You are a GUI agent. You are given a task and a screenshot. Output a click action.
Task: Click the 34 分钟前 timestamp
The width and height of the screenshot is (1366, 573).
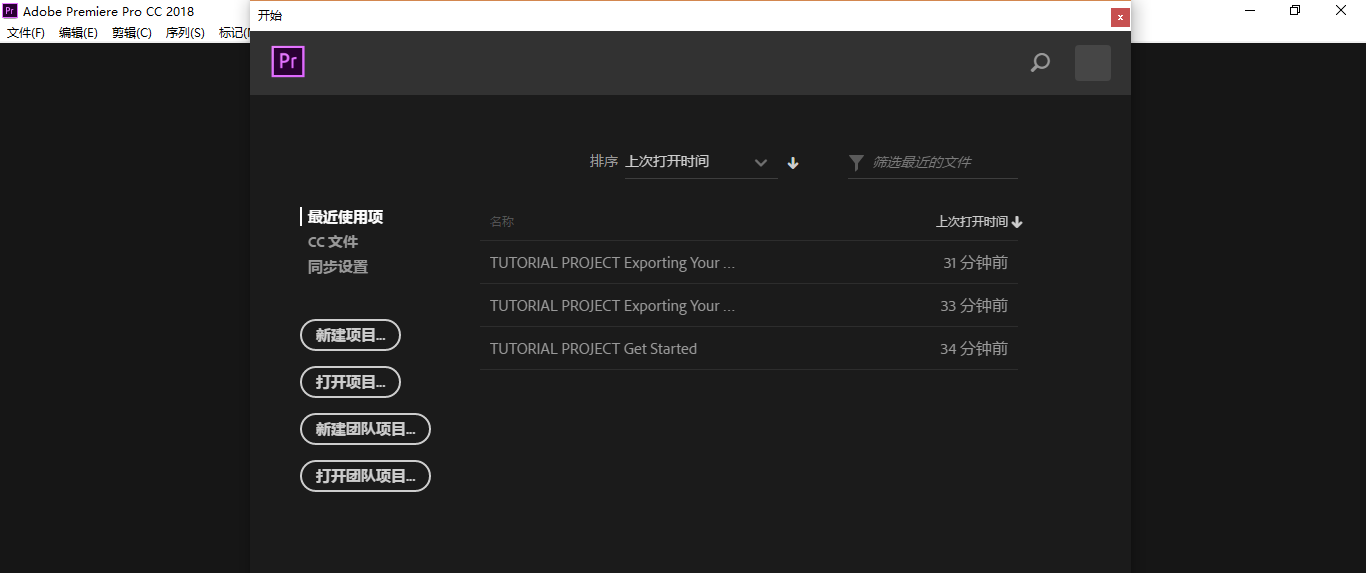tap(974, 349)
